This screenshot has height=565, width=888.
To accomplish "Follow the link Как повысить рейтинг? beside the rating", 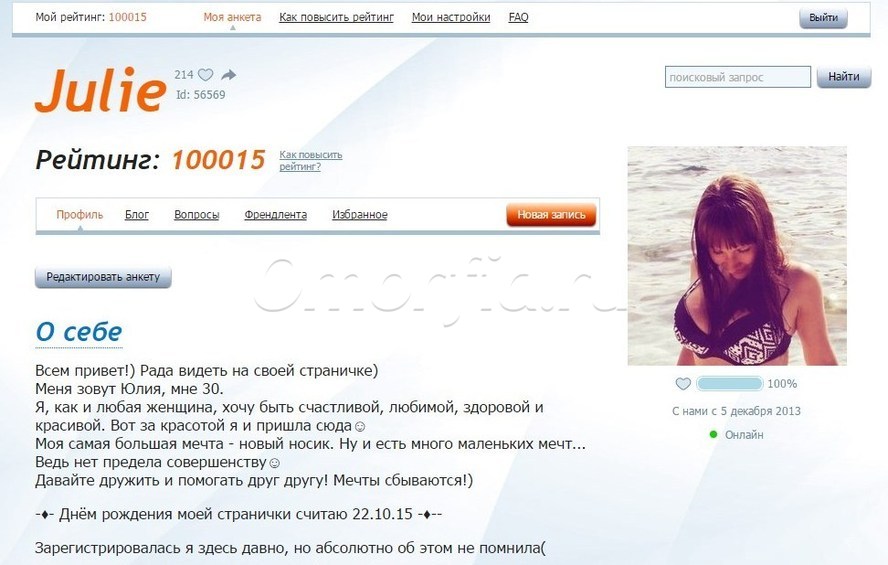I will [x=310, y=160].
